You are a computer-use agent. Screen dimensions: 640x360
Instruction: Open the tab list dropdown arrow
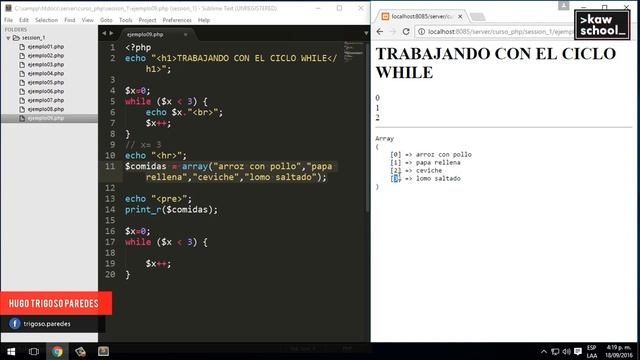pyautogui.click(x=366, y=33)
